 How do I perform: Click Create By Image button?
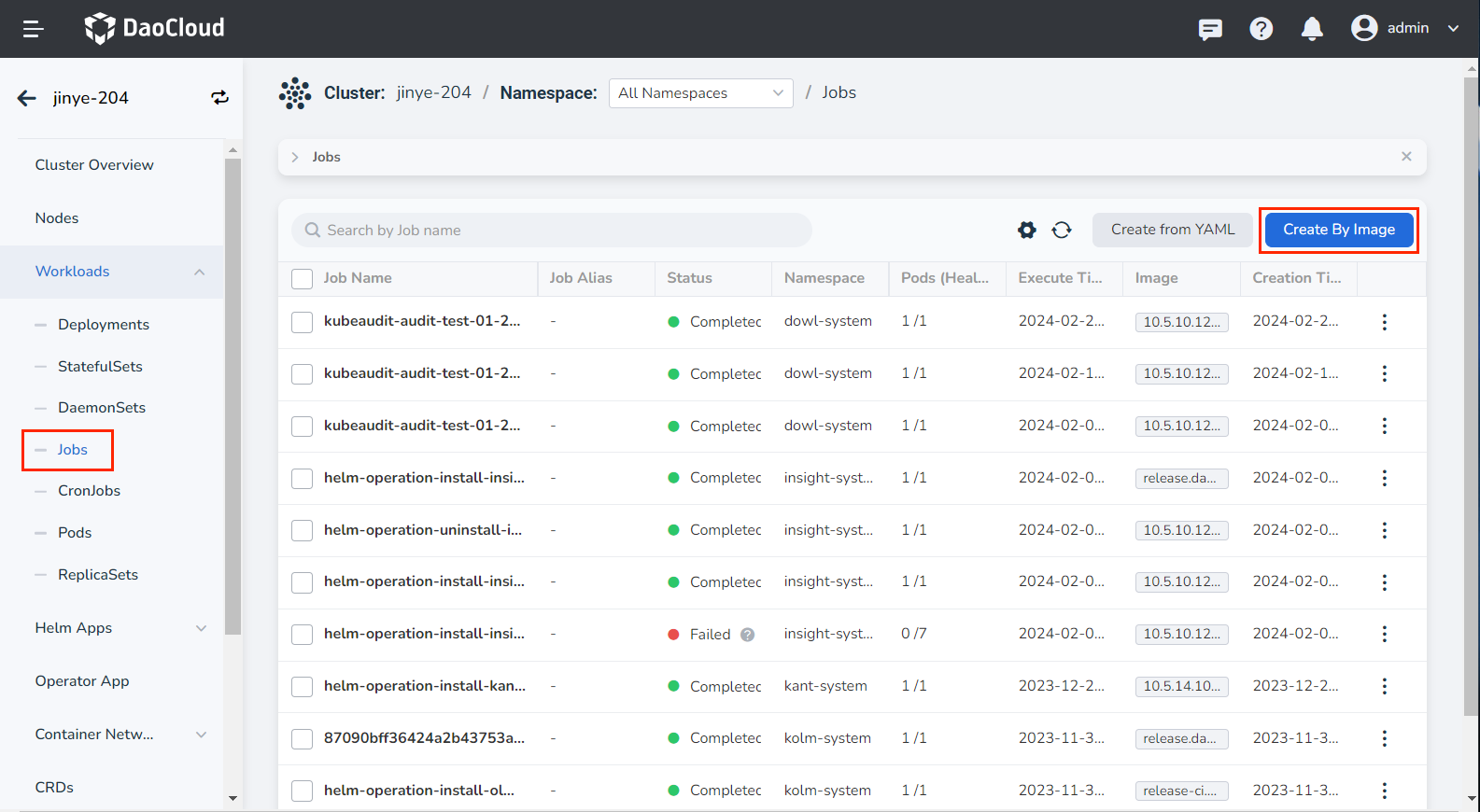coord(1338,230)
